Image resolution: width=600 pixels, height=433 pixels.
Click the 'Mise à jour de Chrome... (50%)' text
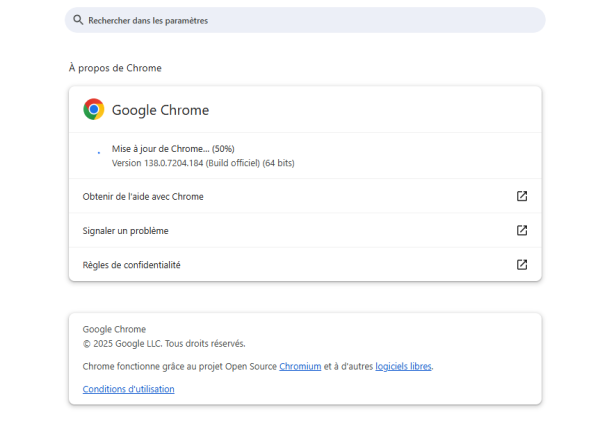(173, 149)
